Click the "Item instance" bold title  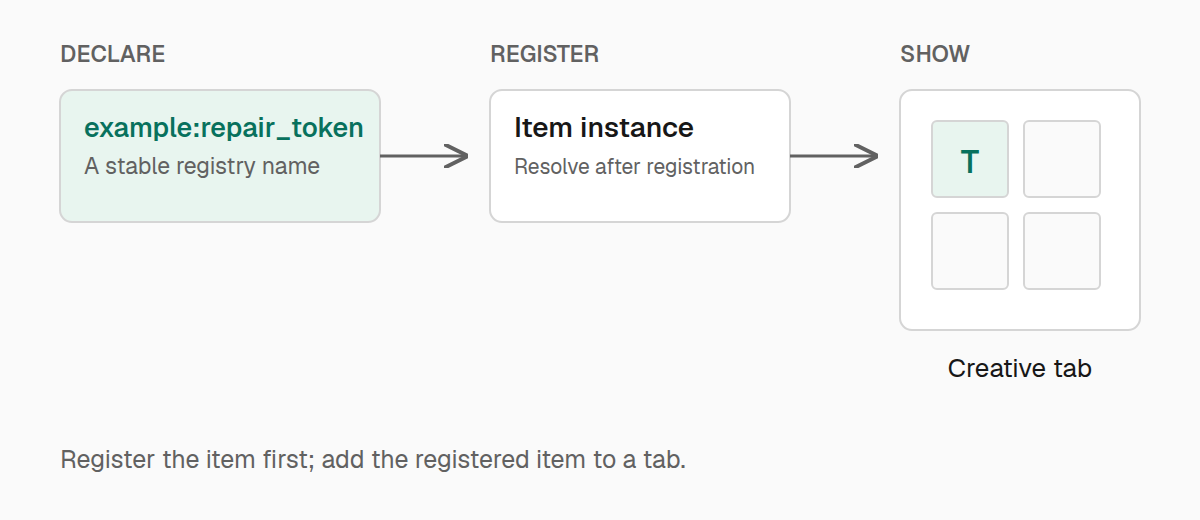(x=604, y=128)
